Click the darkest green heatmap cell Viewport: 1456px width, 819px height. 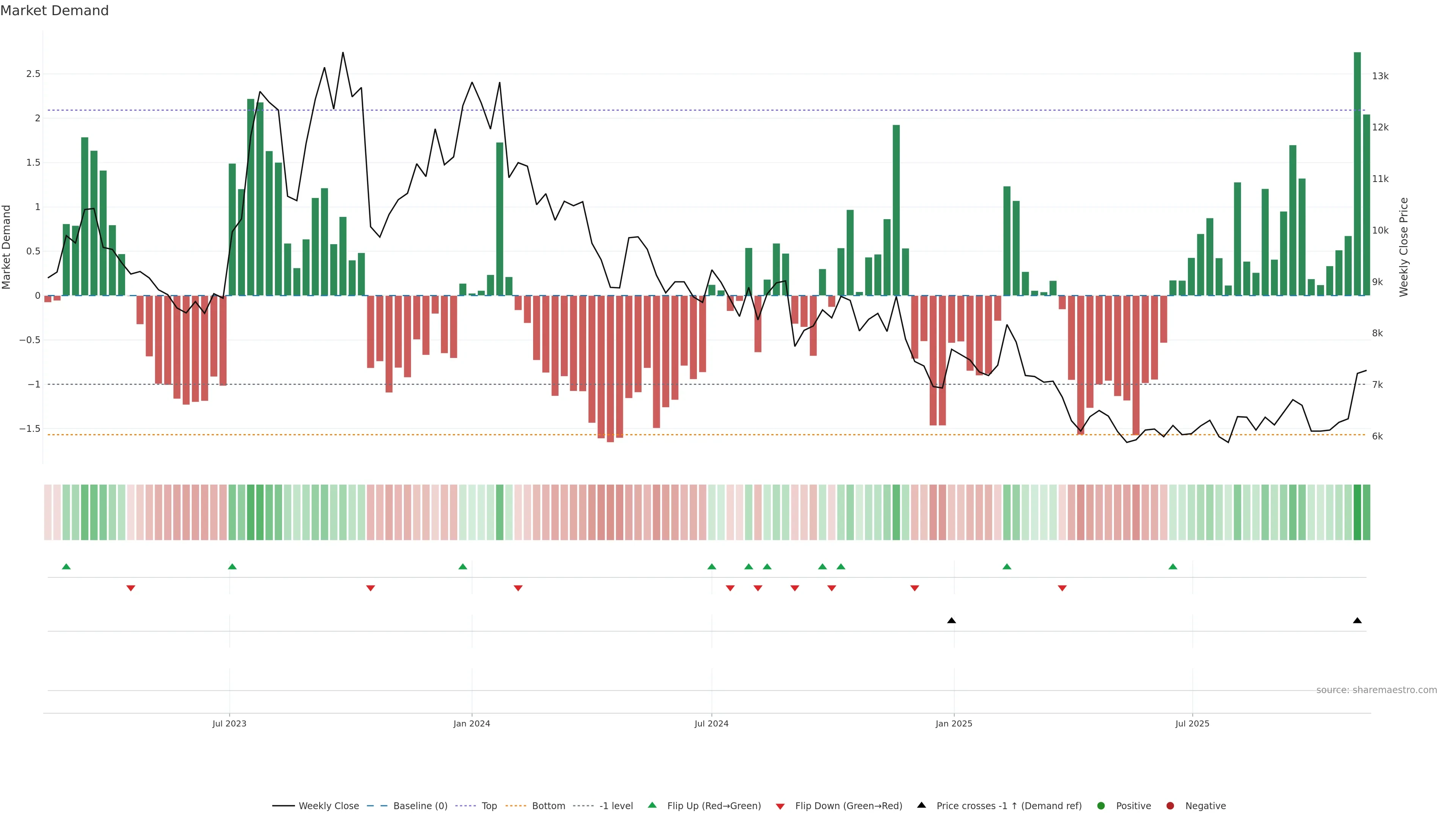[x=1357, y=512]
